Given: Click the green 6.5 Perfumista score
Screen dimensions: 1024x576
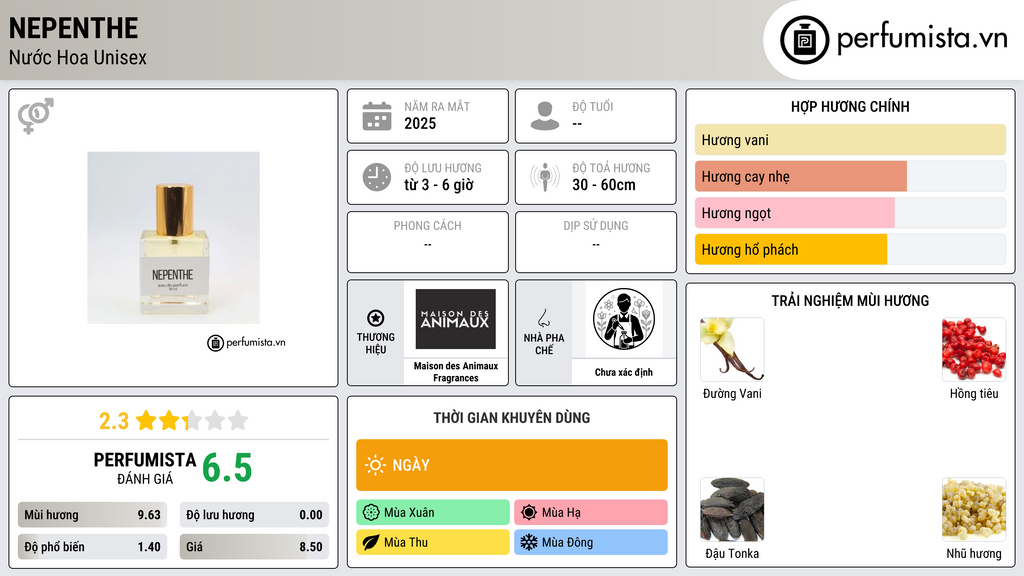Looking at the screenshot, I should 227,468.
